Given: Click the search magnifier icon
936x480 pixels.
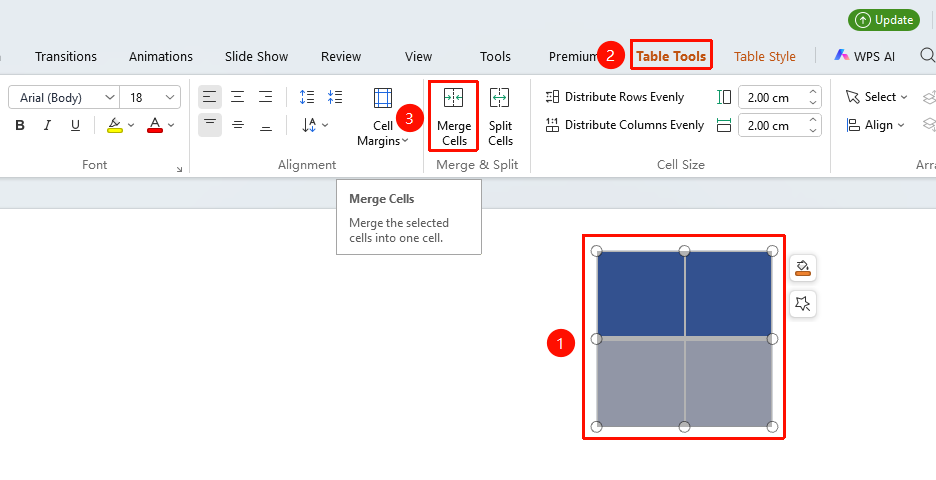Looking at the screenshot, I should [927, 55].
